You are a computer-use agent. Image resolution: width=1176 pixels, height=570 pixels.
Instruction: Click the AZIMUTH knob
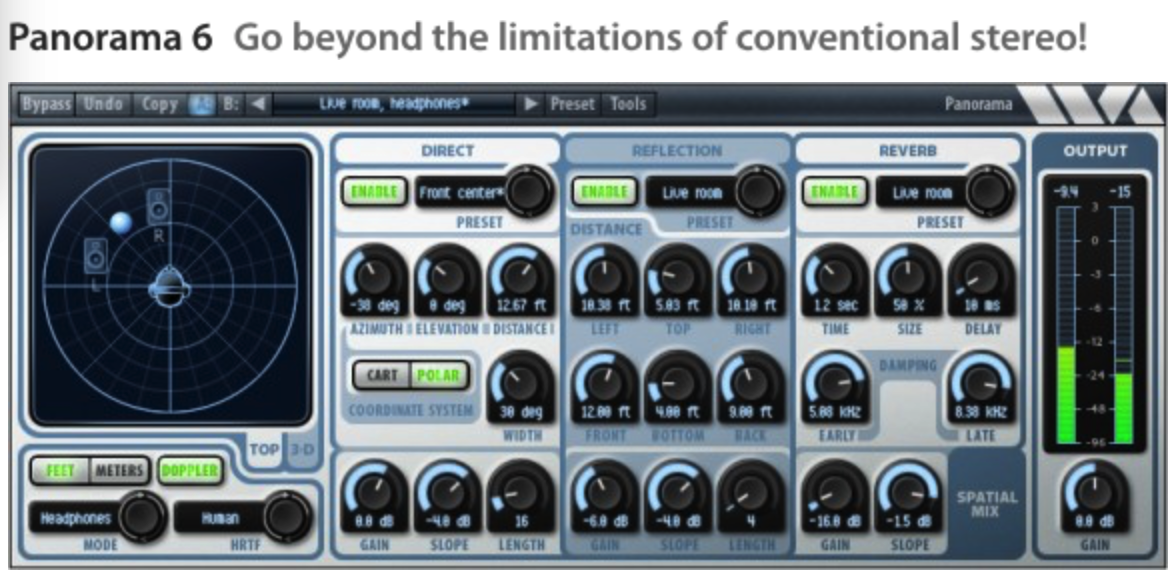374,277
